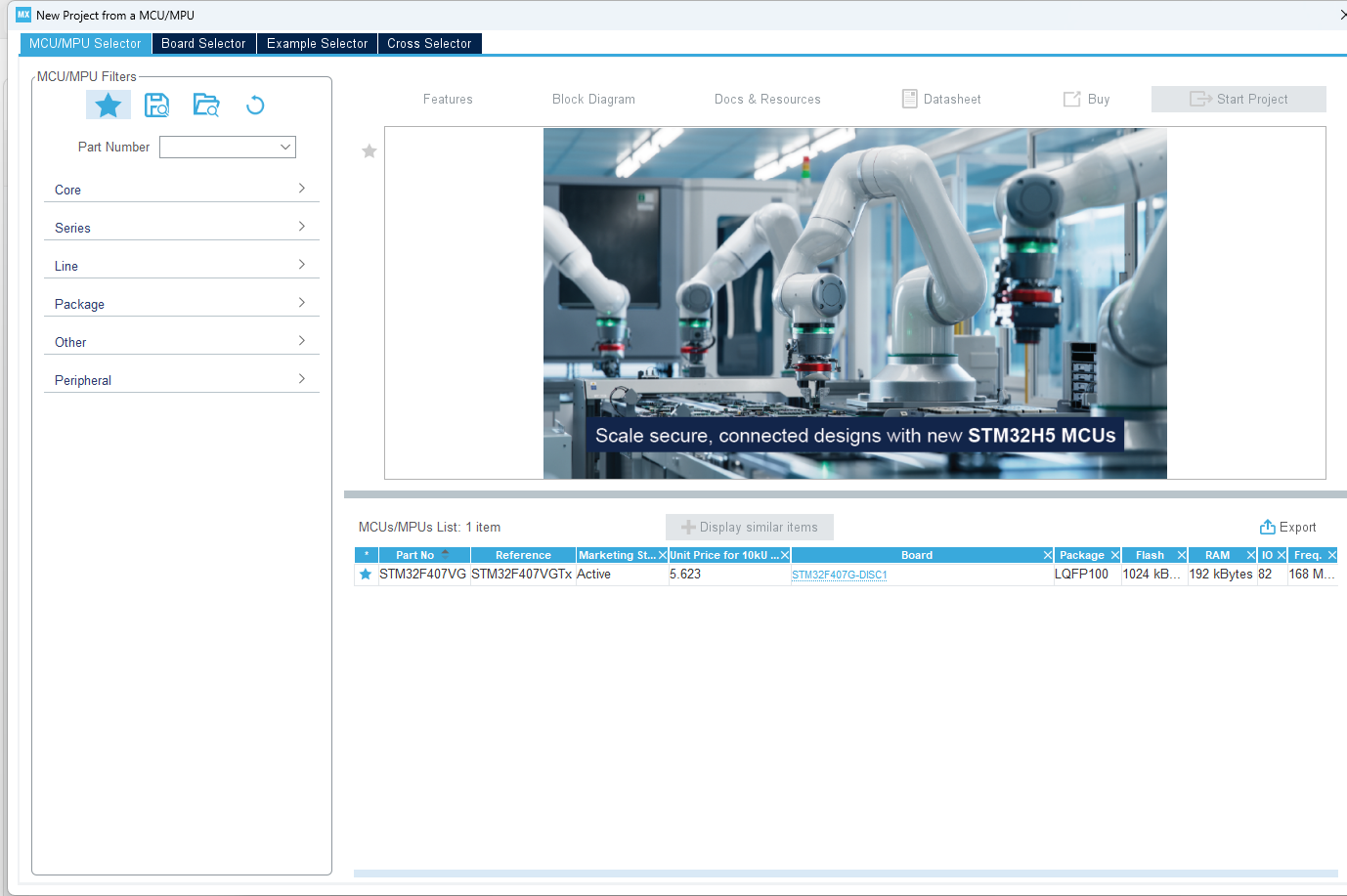Click the Datasheet icon

pos(909,99)
